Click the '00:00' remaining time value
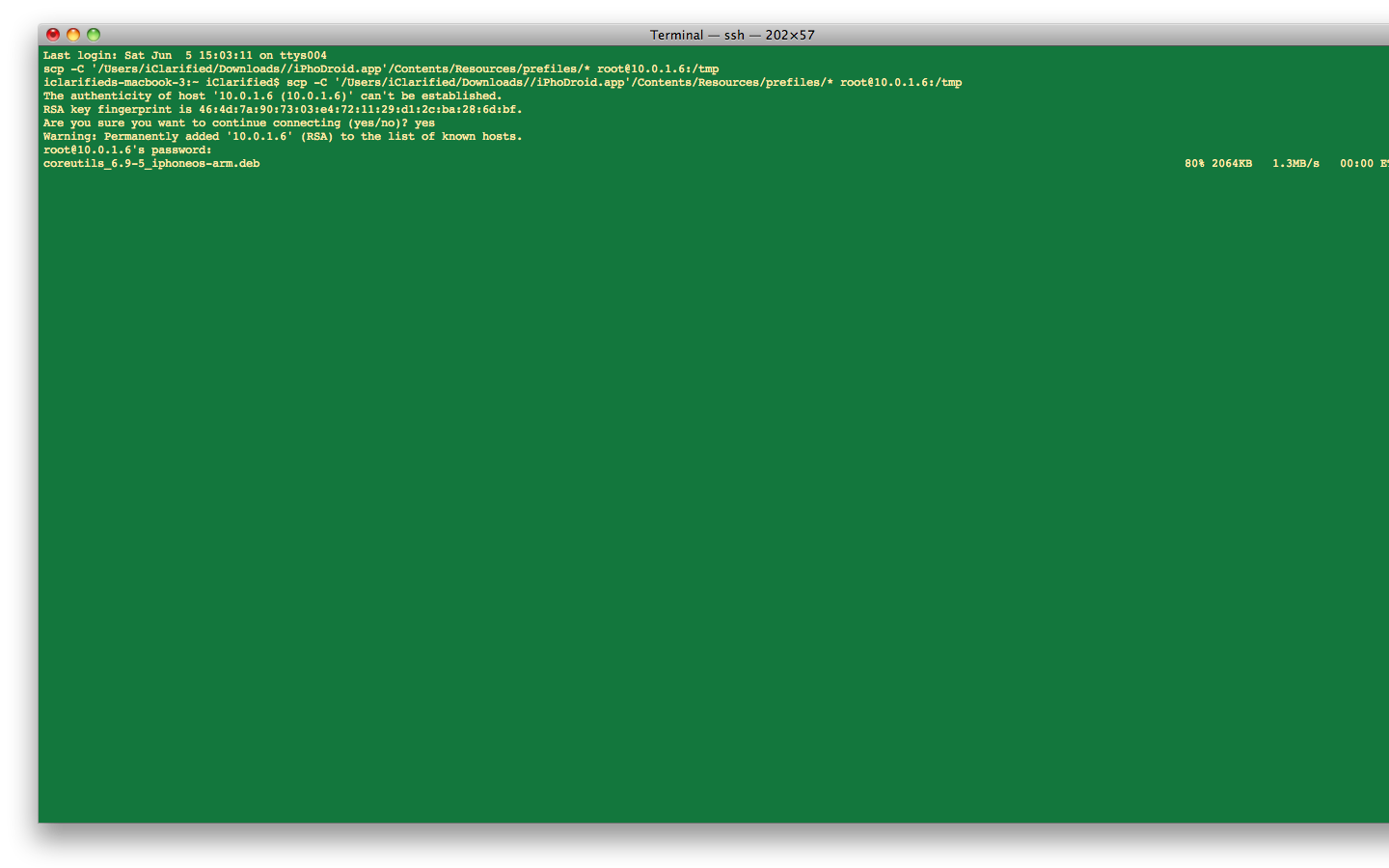 (x=1356, y=164)
